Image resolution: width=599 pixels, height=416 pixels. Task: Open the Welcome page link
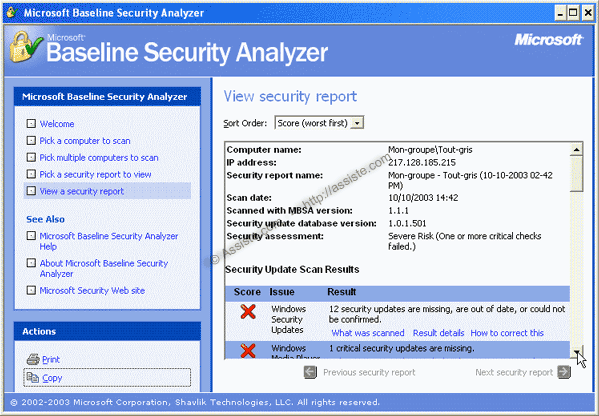pyautogui.click(x=57, y=124)
